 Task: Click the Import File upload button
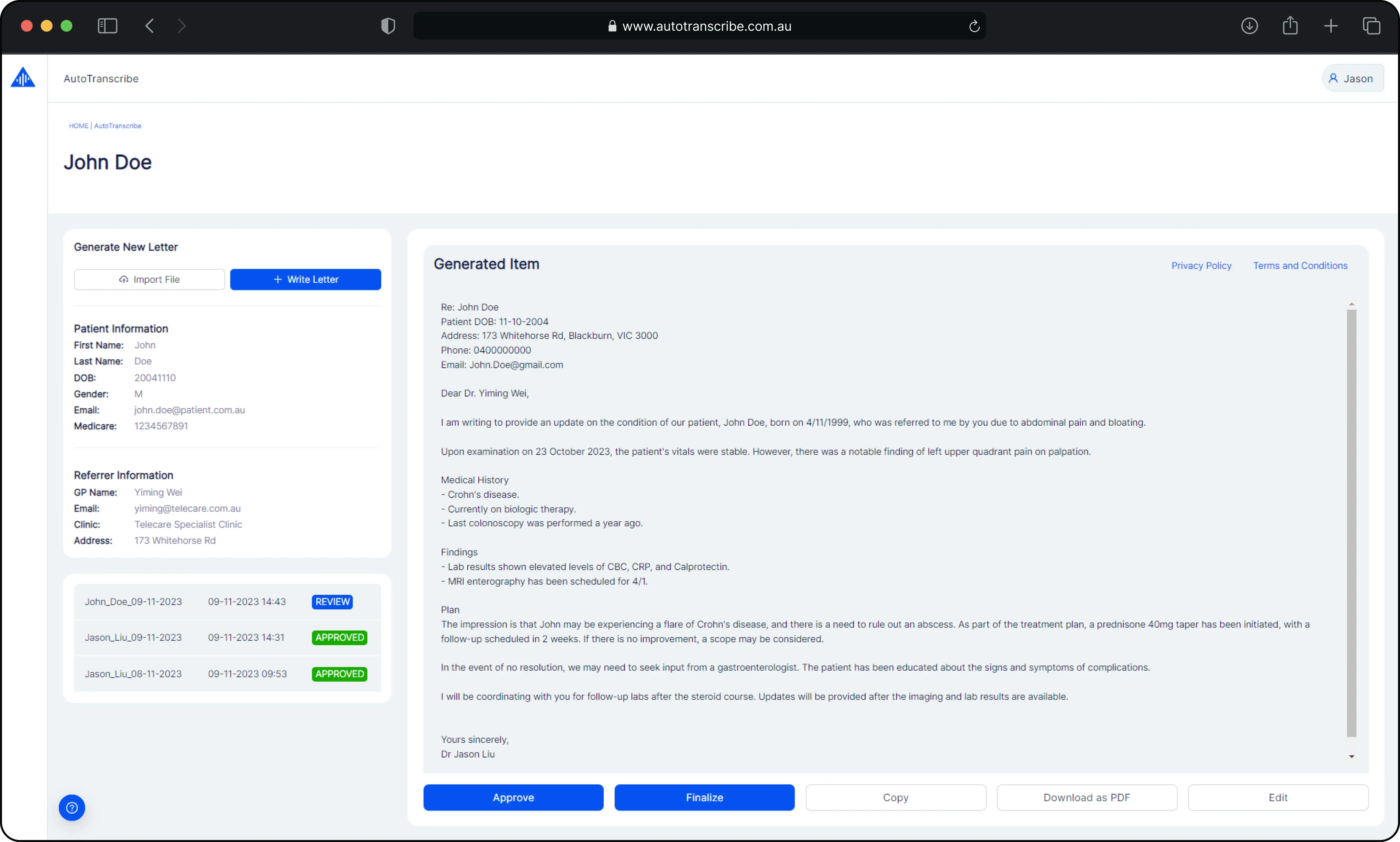149,279
